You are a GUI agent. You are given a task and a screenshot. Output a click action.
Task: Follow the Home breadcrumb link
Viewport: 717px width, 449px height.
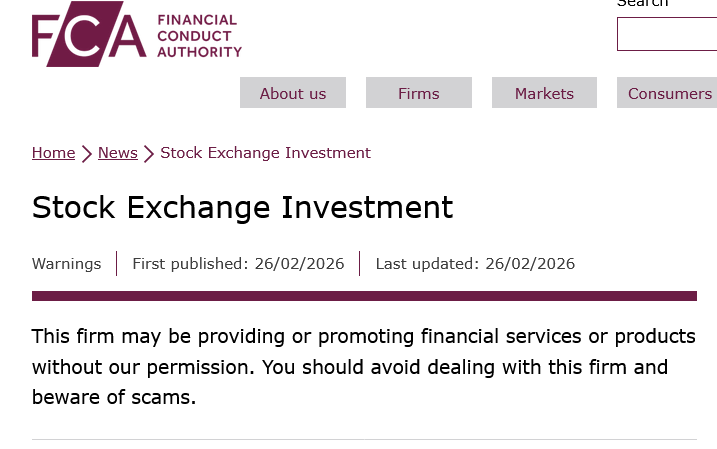tap(53, 153)
